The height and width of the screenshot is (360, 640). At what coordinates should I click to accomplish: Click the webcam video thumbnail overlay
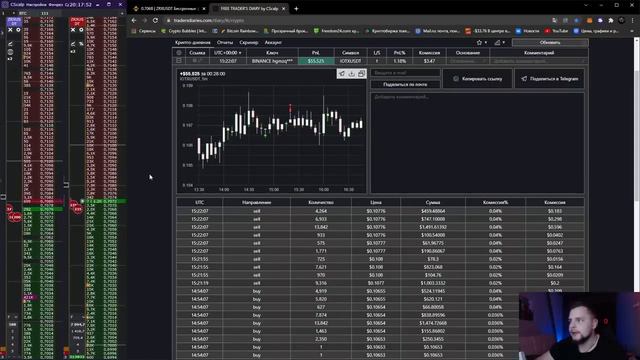point(579,326)
